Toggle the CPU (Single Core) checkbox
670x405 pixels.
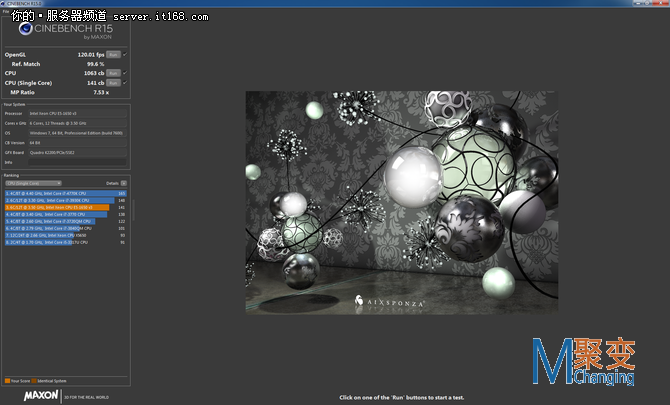125,82
